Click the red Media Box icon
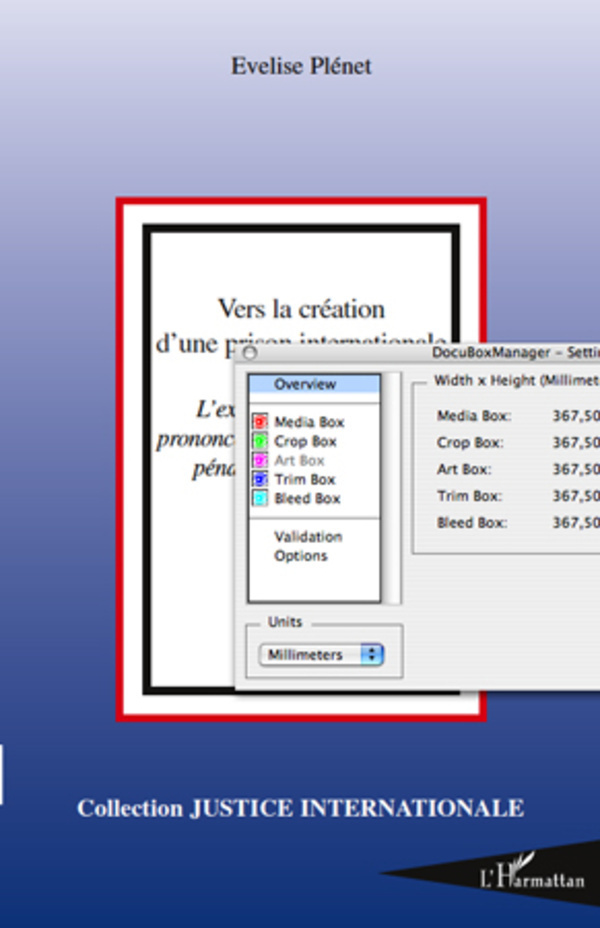Image resolution: width=600 pixels, height=928 pixels. 260,422
